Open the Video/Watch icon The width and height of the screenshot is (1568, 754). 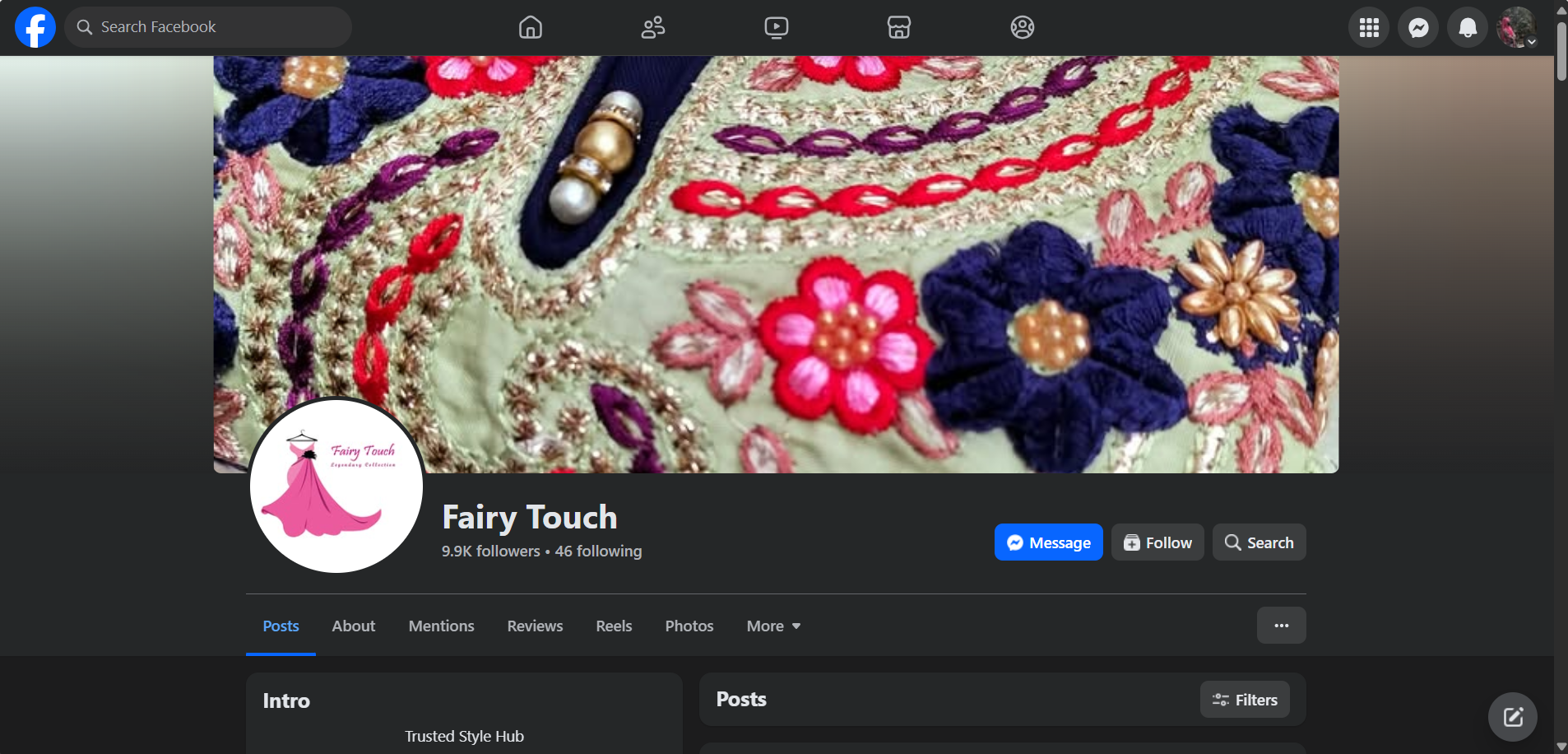(x=776, y=26)
